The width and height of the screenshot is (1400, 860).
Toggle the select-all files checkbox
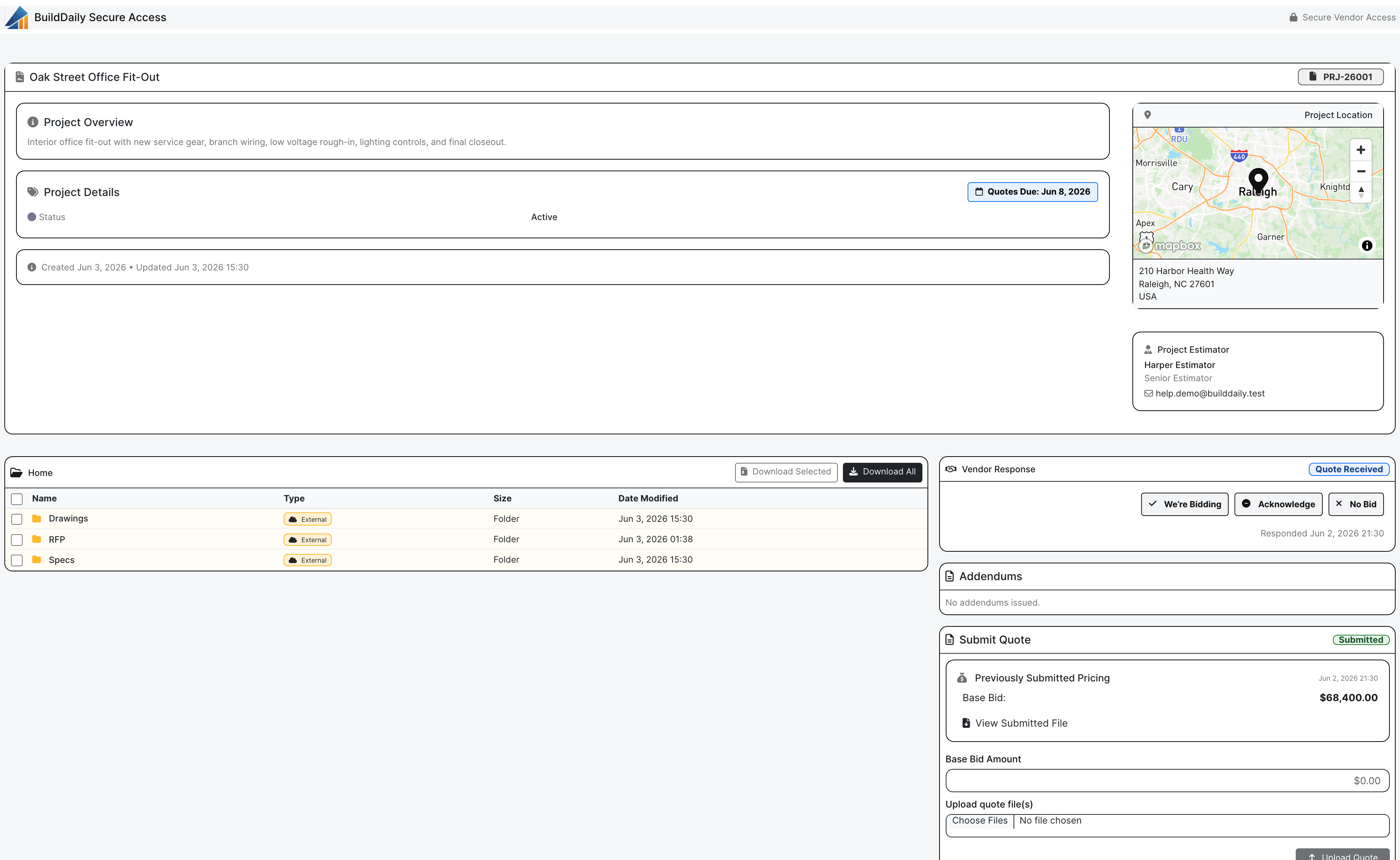17,499
